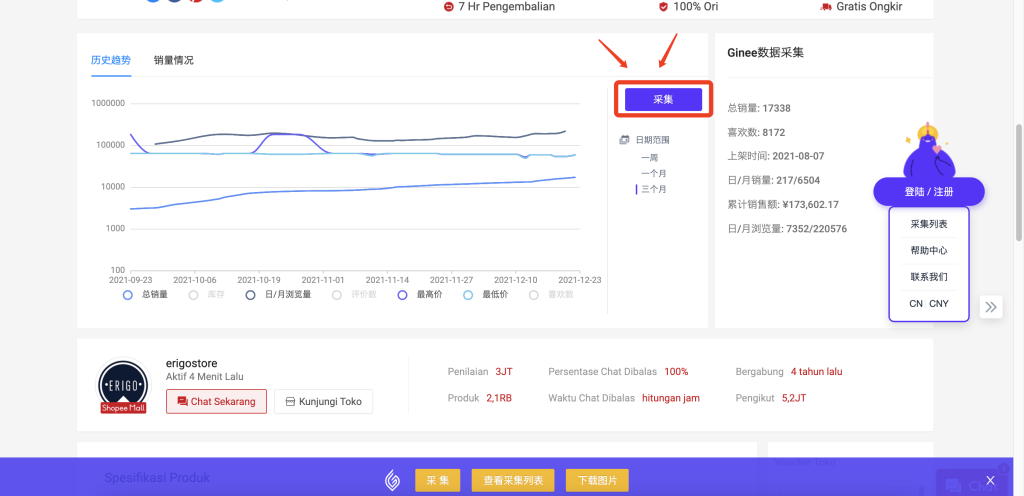Collapse the side panel with double-chevron
1024x496 pixels.
click(x=991, y=307)
